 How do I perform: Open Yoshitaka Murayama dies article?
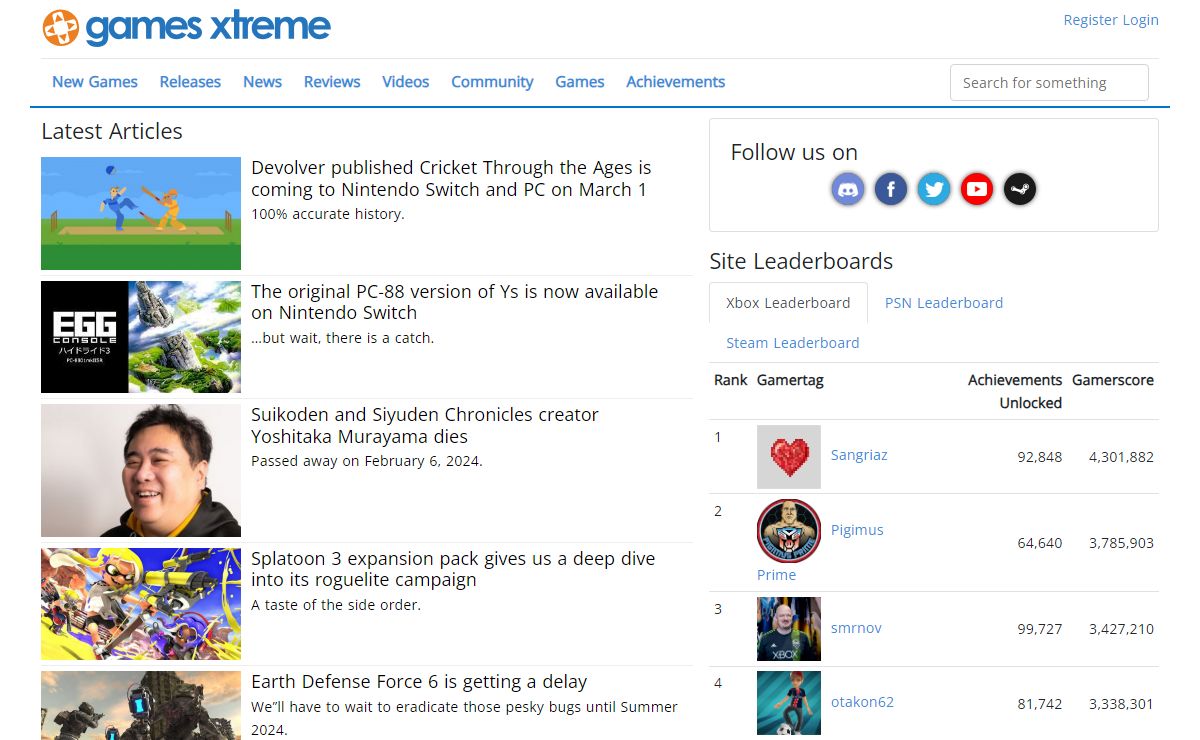point(425,426)
